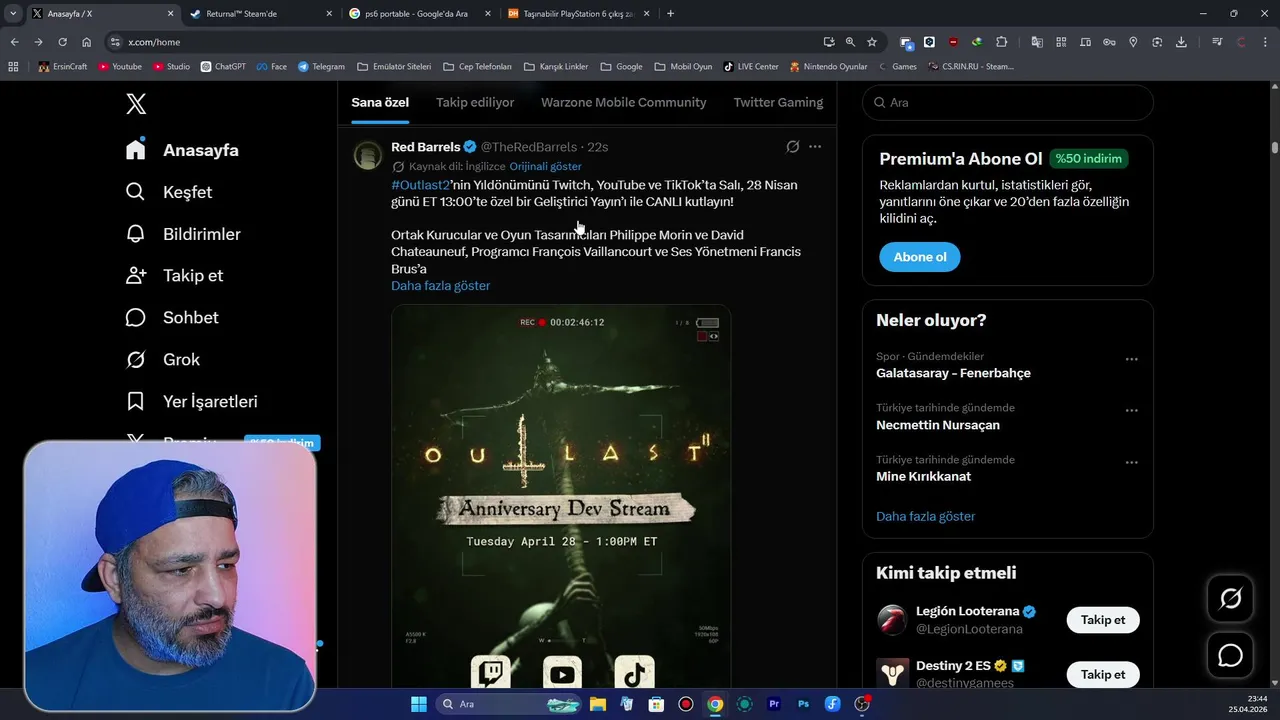Open Telegram bookmark
Viewport: 1280px width, 720px height.
click(x=321, y=67)
